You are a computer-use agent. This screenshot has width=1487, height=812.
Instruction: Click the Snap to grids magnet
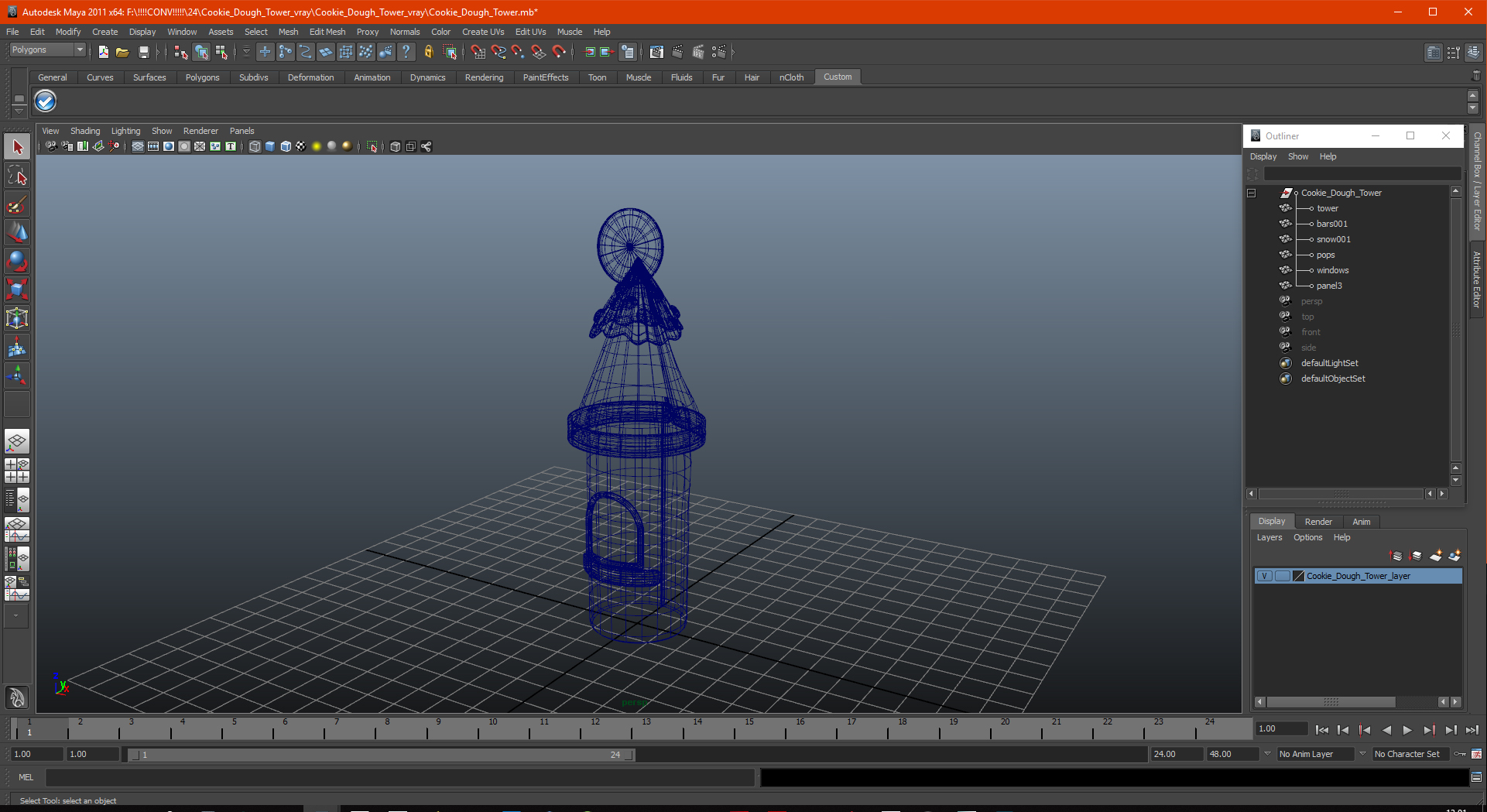tap(478, 52)
